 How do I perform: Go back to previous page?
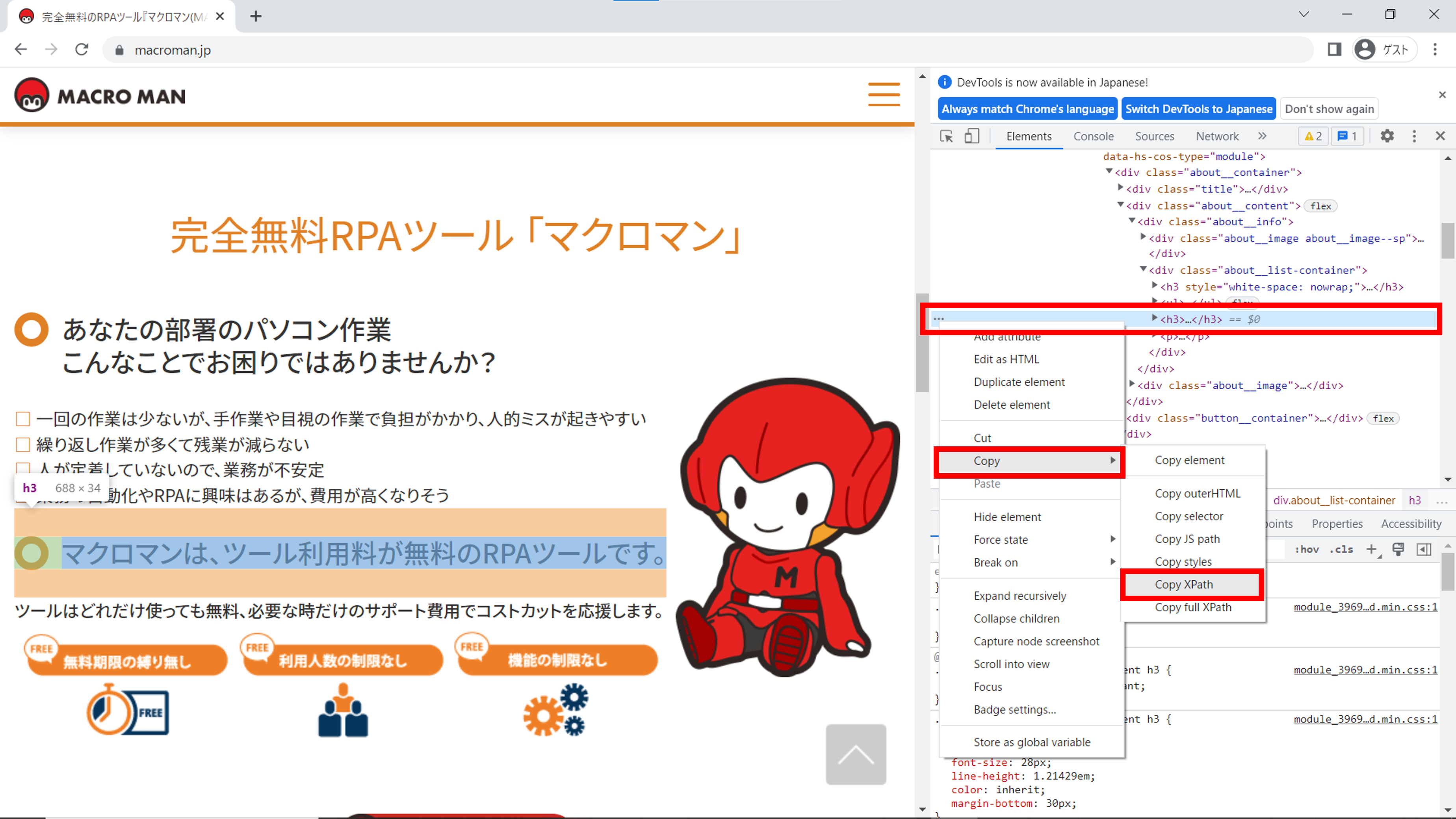click(x=21, y=50)
